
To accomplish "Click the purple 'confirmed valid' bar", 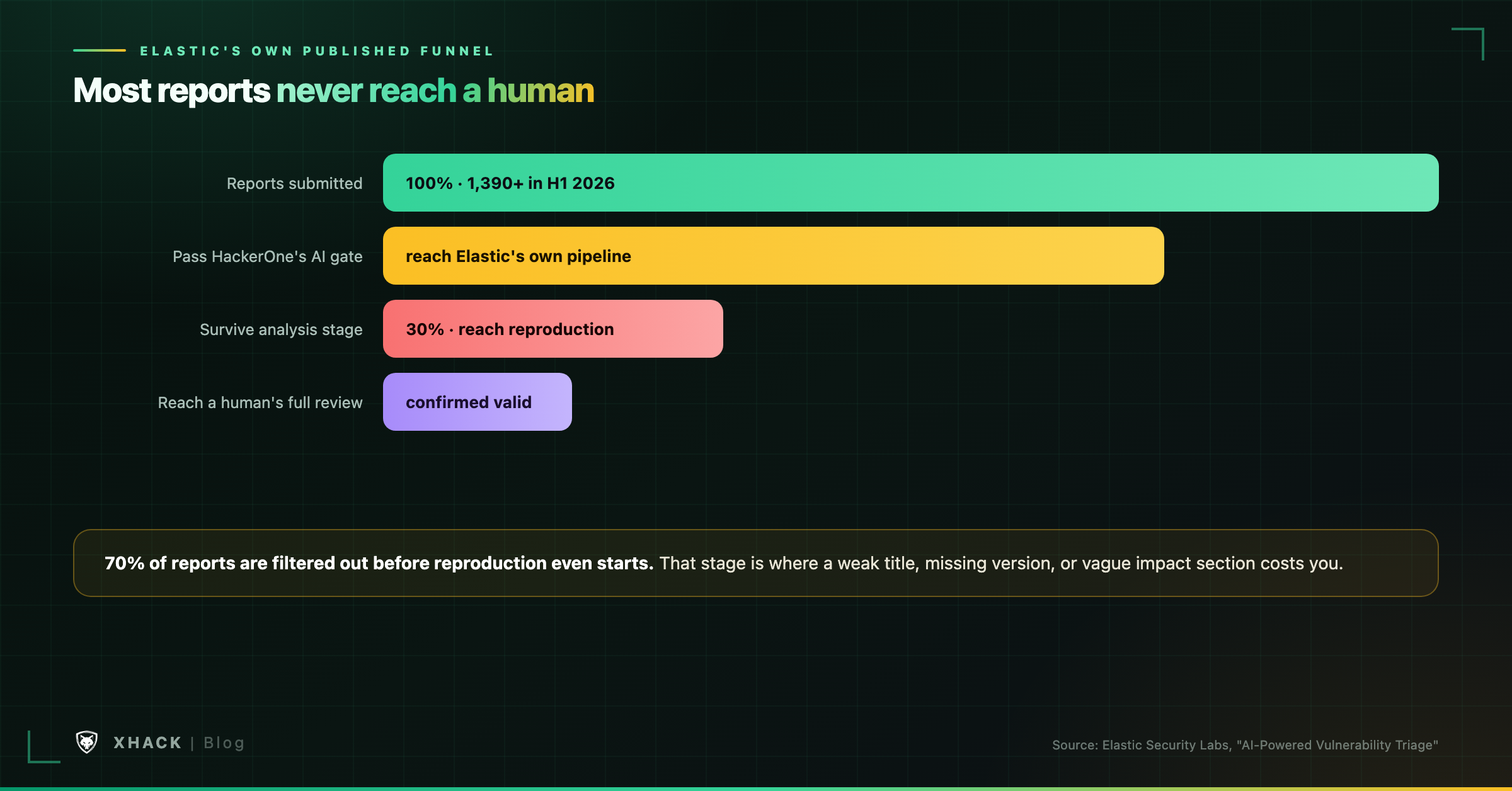I will click(x=477, y=402).
